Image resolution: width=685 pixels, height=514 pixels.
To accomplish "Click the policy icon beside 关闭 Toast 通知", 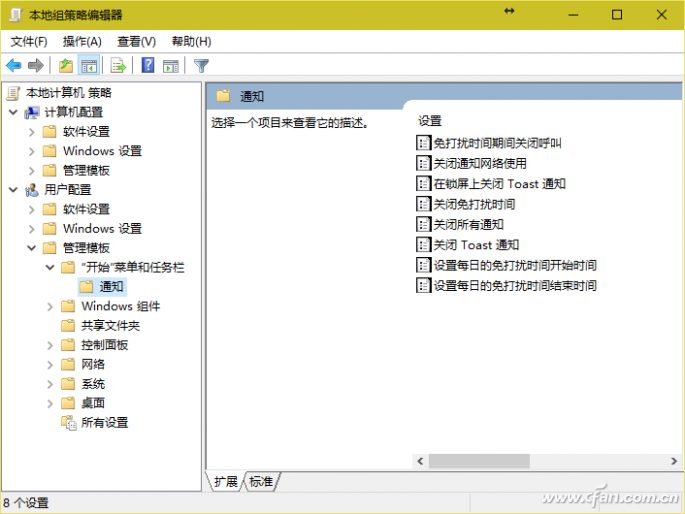I will pos(423,245).
